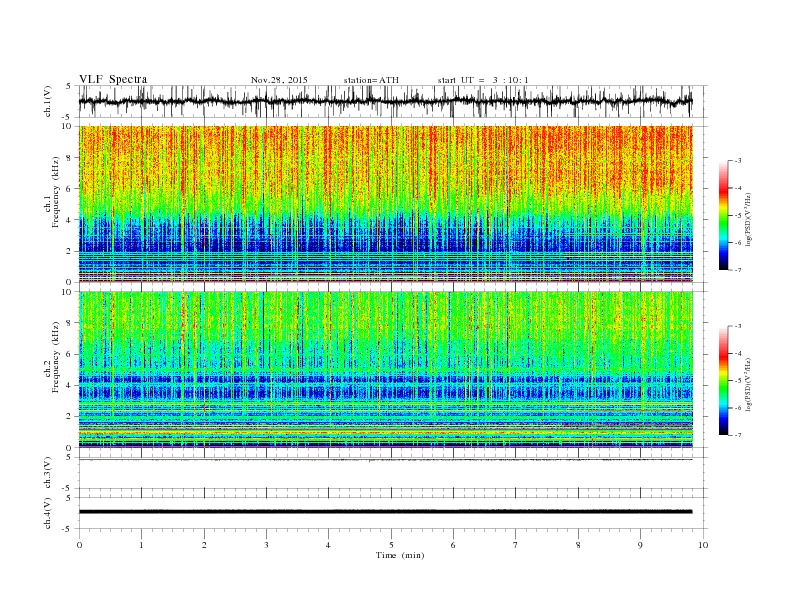Image resolution: width=792 pixels, height=612 pixels.
Task: Click inside the ch.2 spectrogram panel
Action: [385, 370]
